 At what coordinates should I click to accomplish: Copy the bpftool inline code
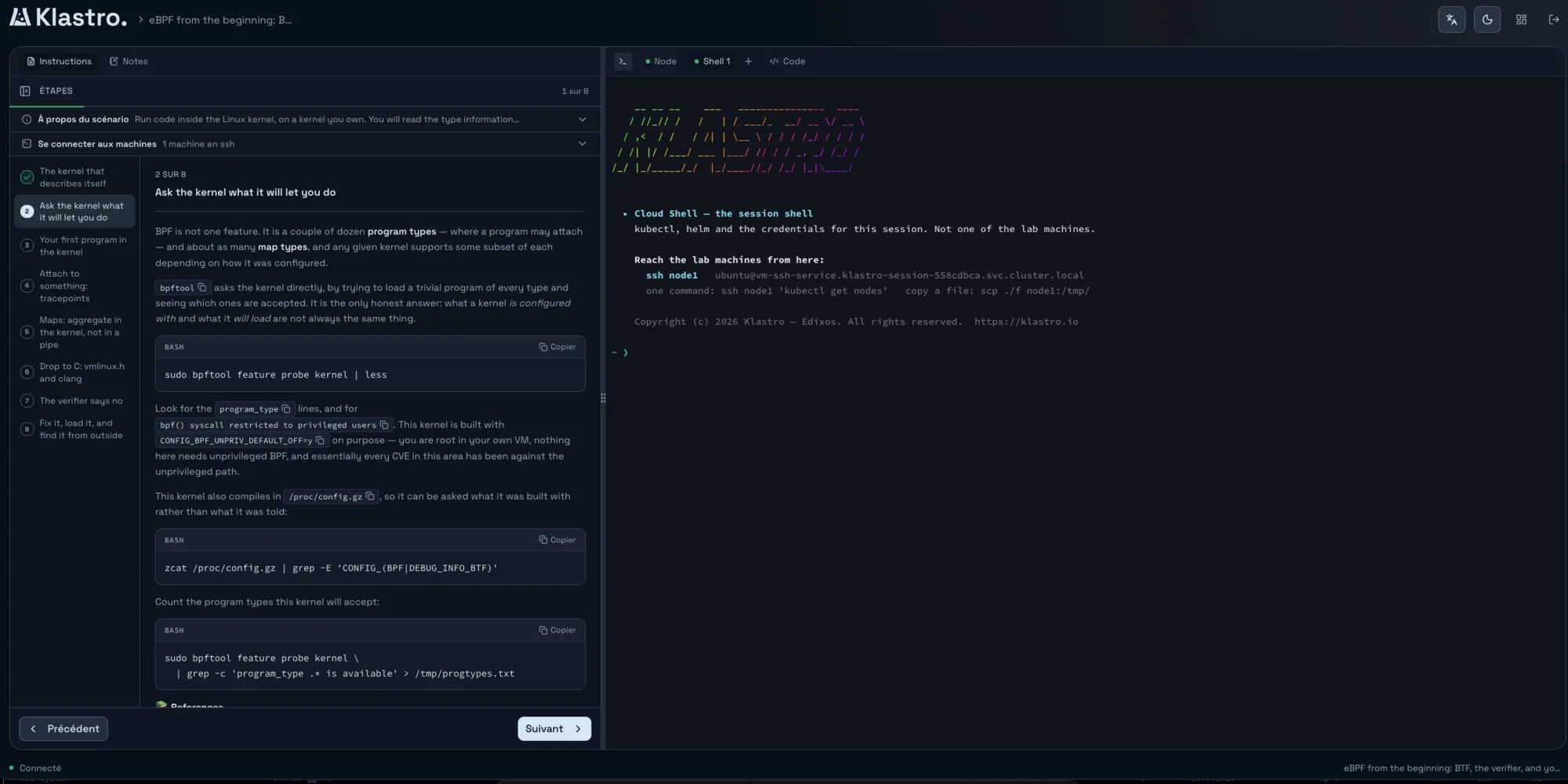(x=202, y=288)
